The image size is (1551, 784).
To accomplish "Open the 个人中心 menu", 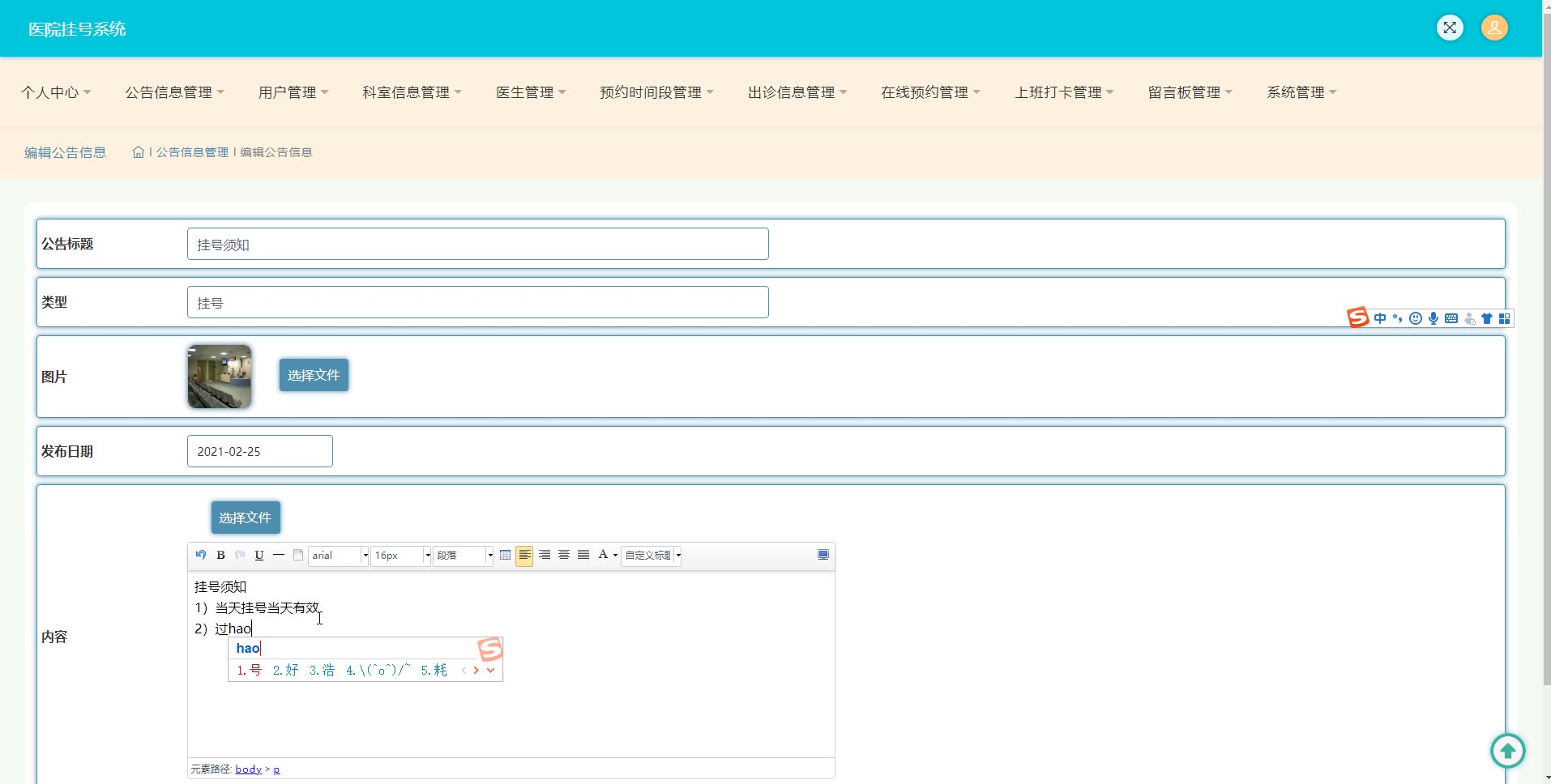I will point(56,92).
